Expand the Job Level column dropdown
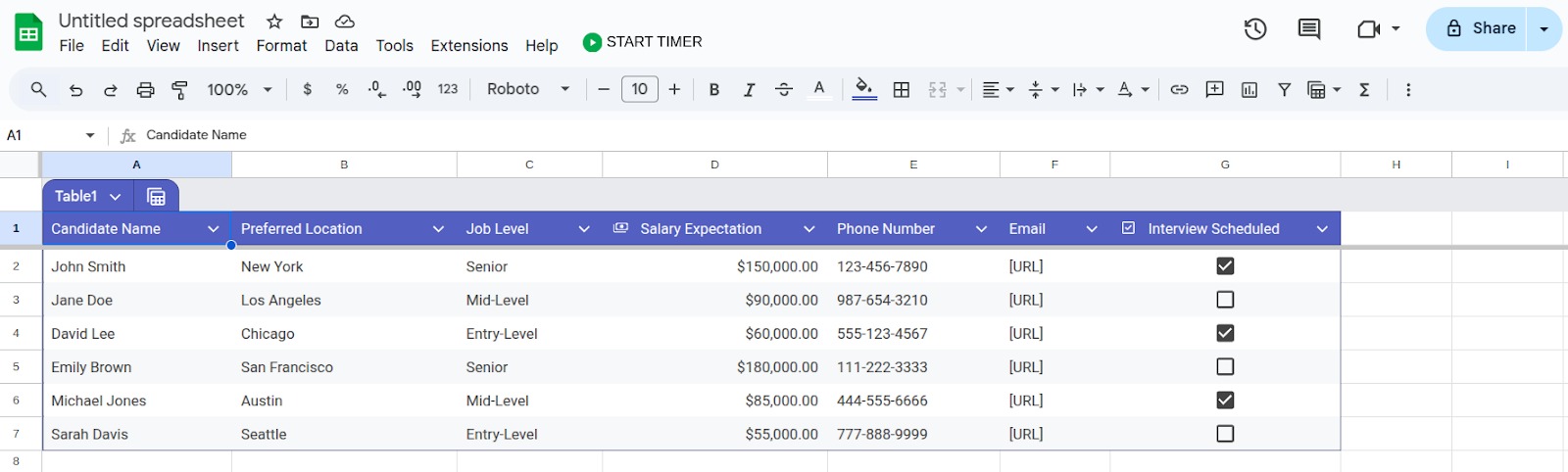 click(x=584, y=229)
